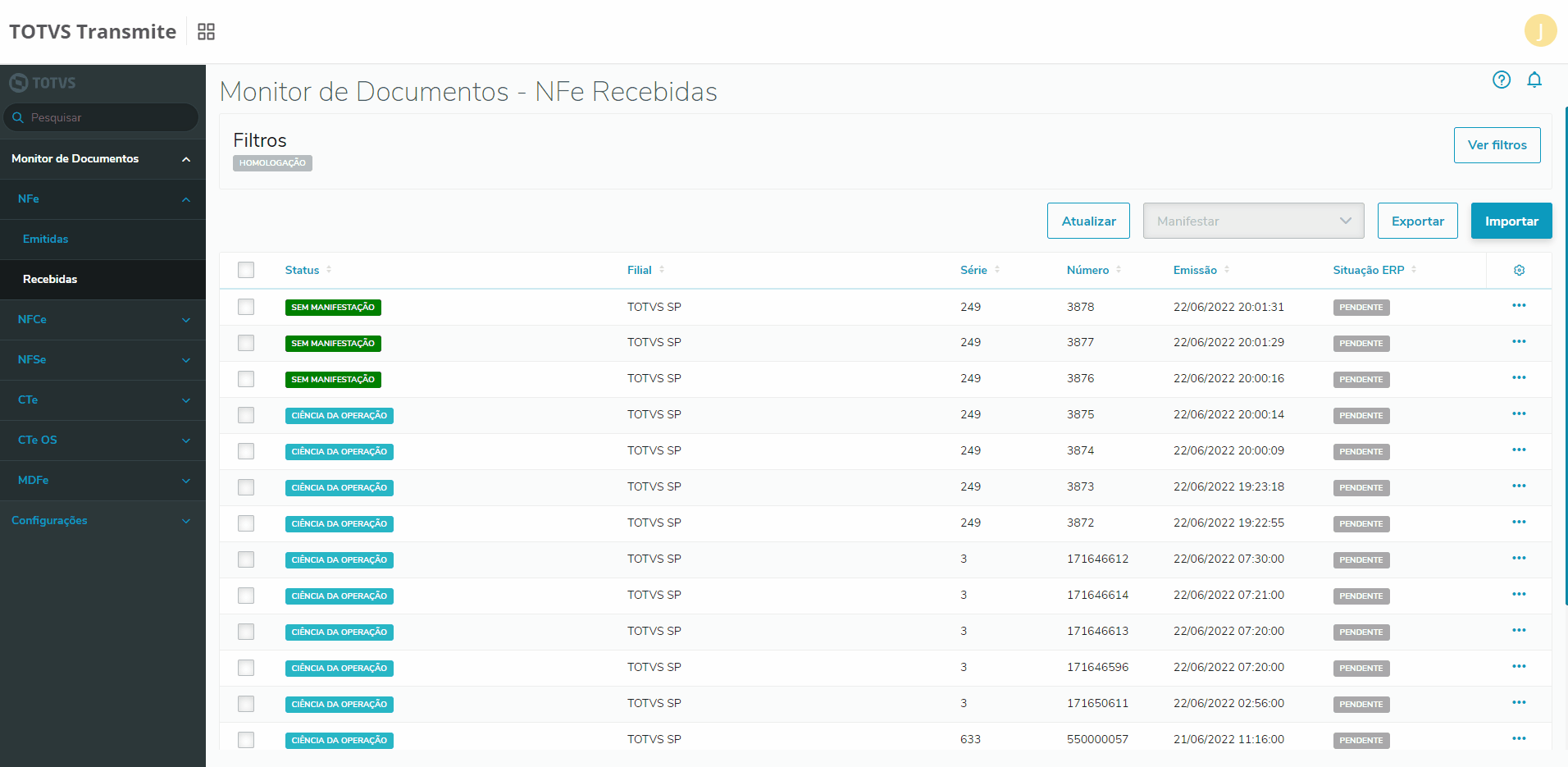
Task: Collapse the Monitor de Documentos section
Action: (x=103, y=159)
